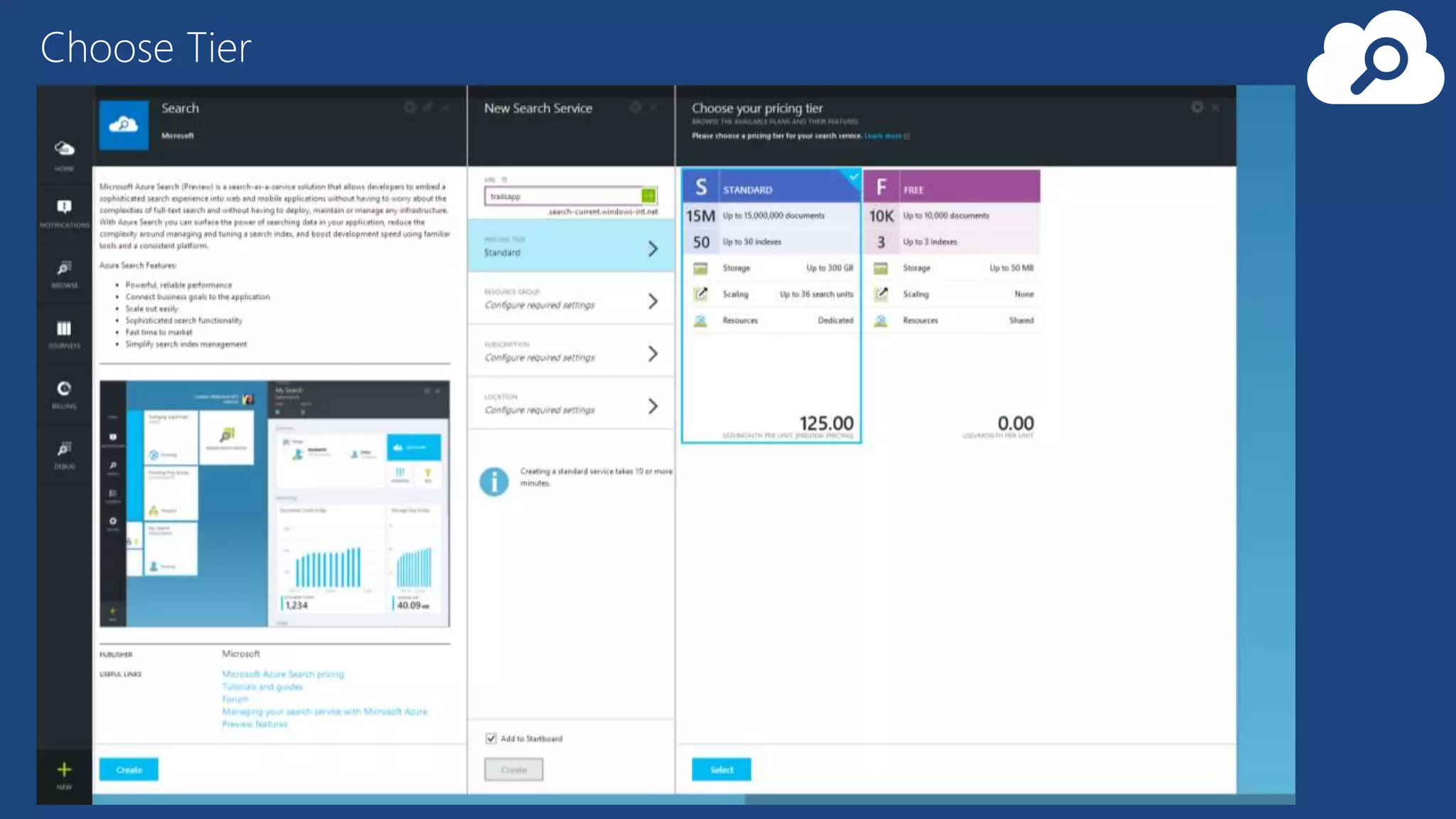Click the Select button for pricing tier
Viewport: 1456px width, 819px height.
721,770
